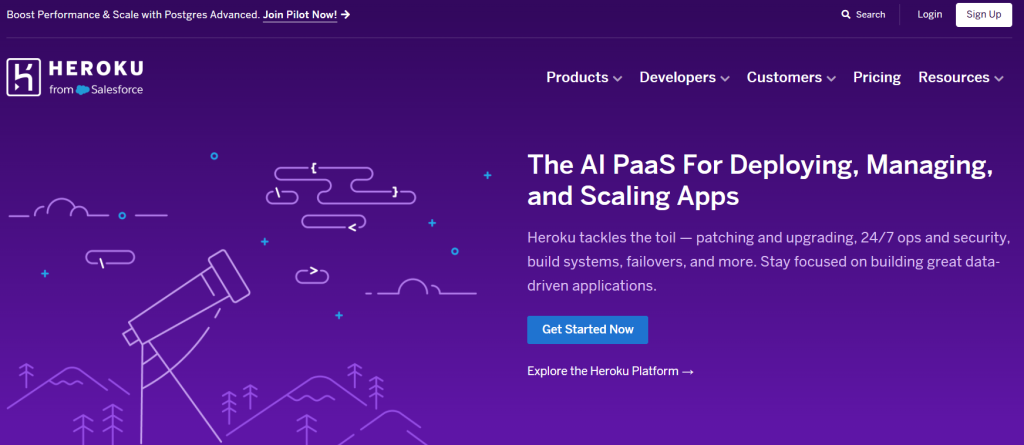The height and width of the screenshot is (445, 1024).
Task: Expand the Resources dropdown chevron
Action: pyautogui.click(x=999, y=78)
